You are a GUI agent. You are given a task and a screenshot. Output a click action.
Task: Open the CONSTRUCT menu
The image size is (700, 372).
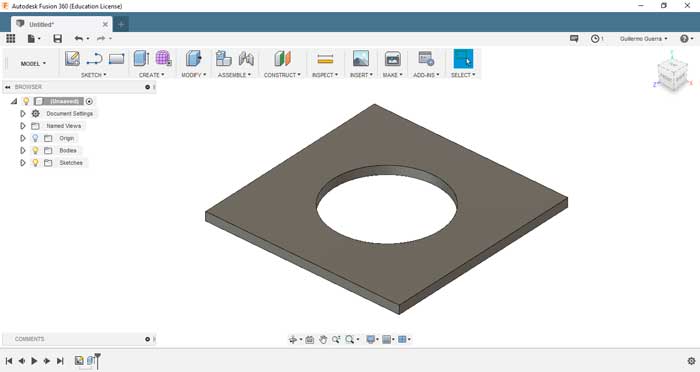point(282,75)
